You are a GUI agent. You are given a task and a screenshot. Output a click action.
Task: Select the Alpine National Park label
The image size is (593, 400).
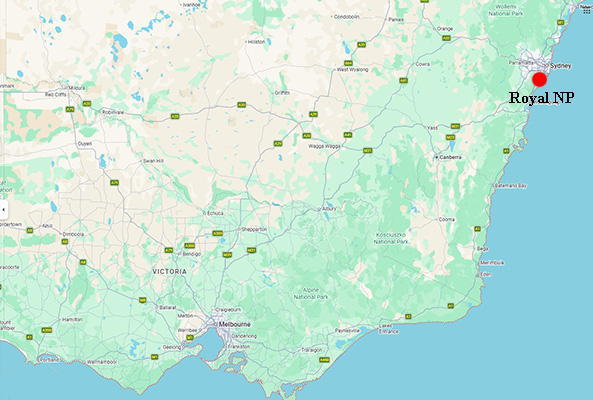tap(311, 293)
